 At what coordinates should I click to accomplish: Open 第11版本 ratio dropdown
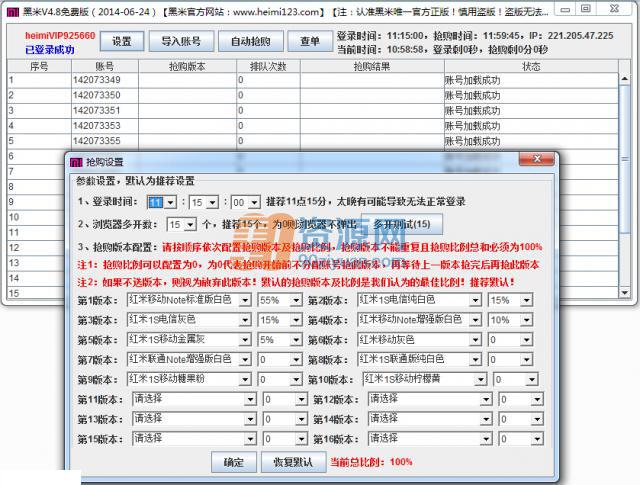285,399
